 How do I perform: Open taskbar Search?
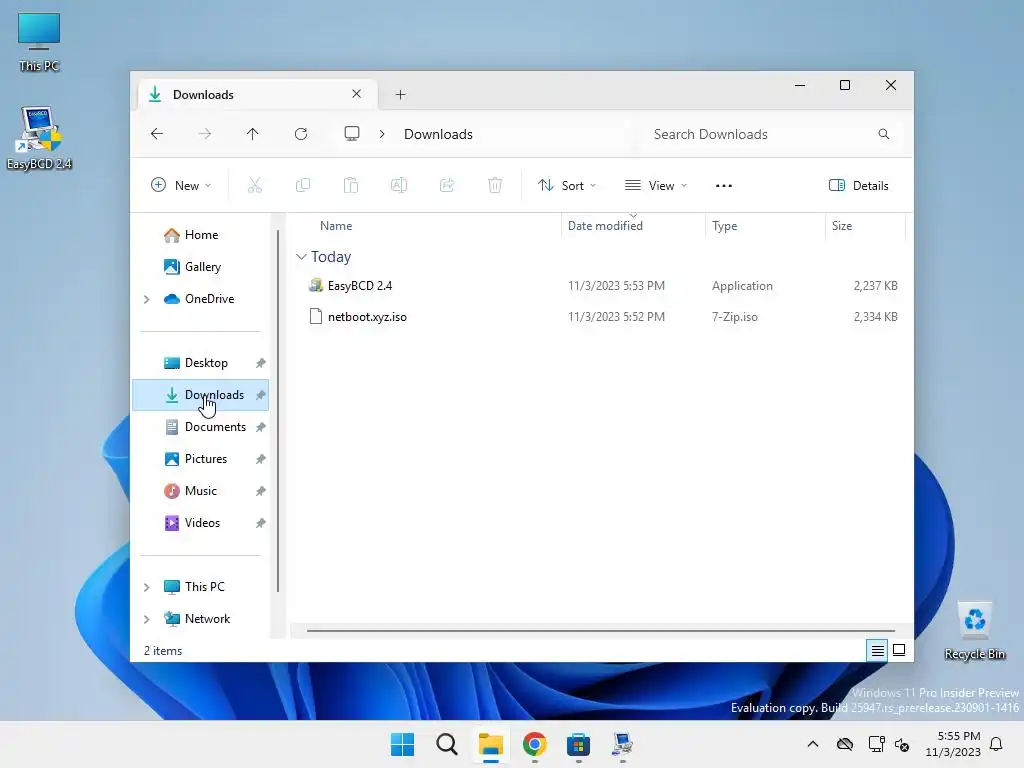(x=447, y=744)
